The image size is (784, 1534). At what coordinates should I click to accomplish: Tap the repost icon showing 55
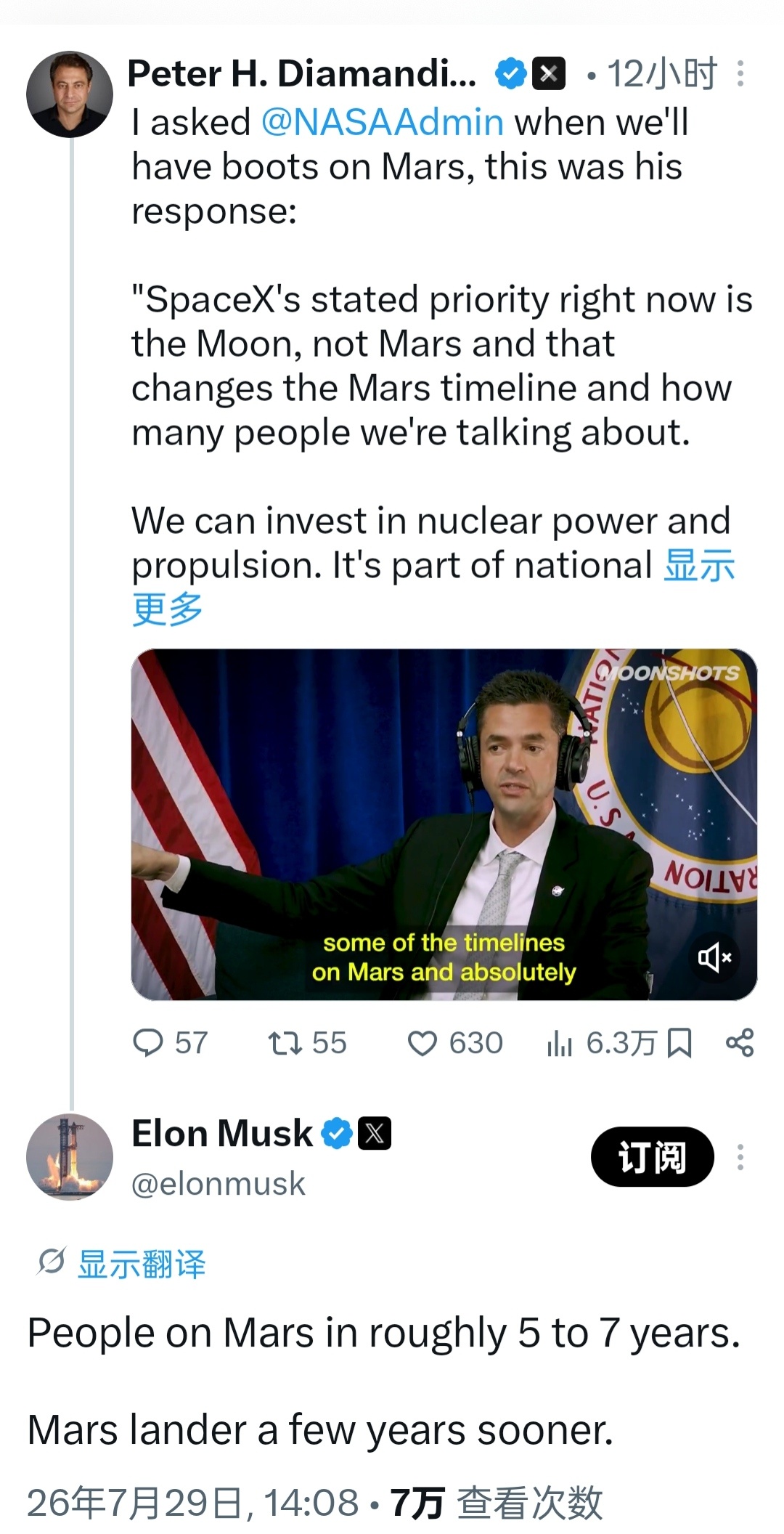[x=285, y=1044]
